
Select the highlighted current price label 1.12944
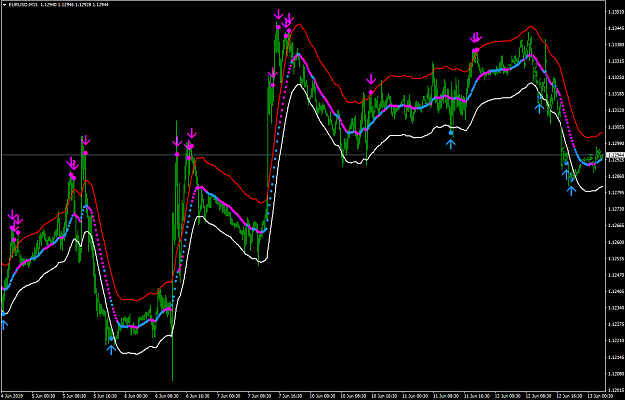click(x=615, y=155)
